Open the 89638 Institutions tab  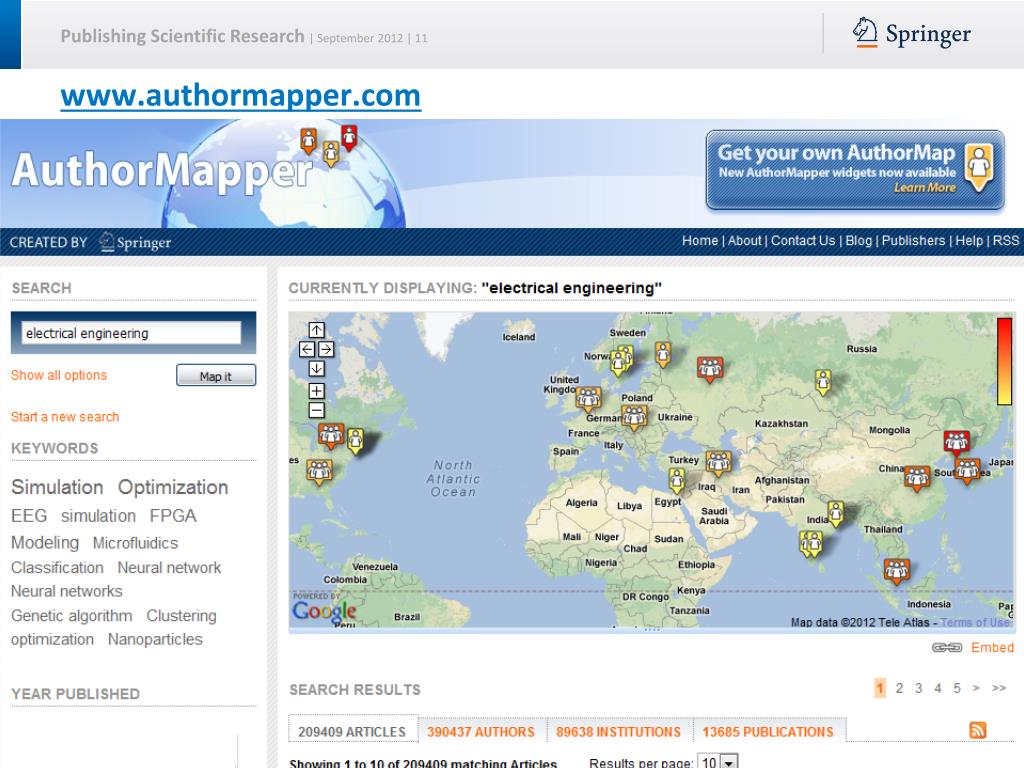click(x=618, y=732)
